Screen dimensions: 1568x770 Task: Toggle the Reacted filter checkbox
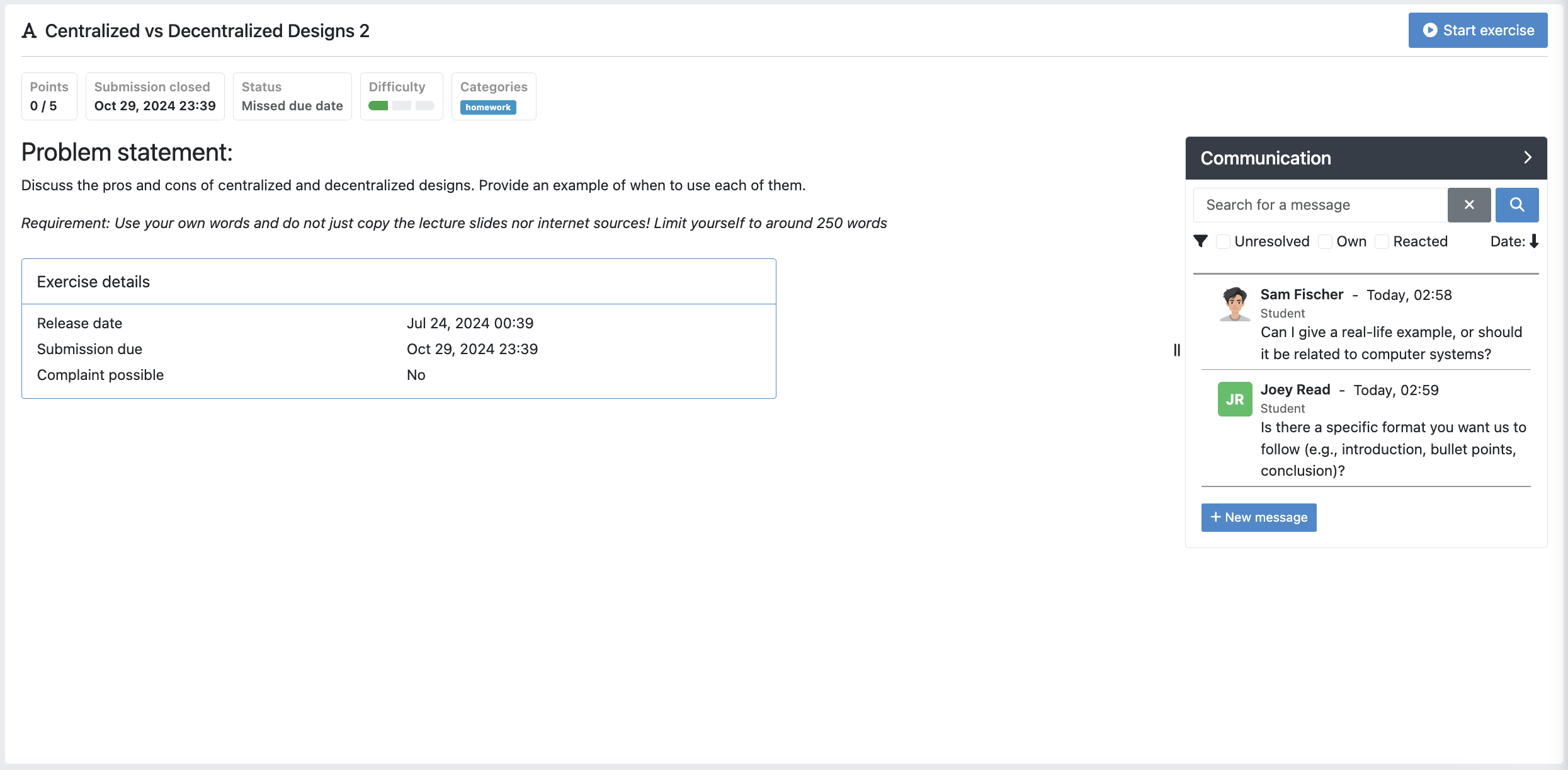click(1382, 241)
